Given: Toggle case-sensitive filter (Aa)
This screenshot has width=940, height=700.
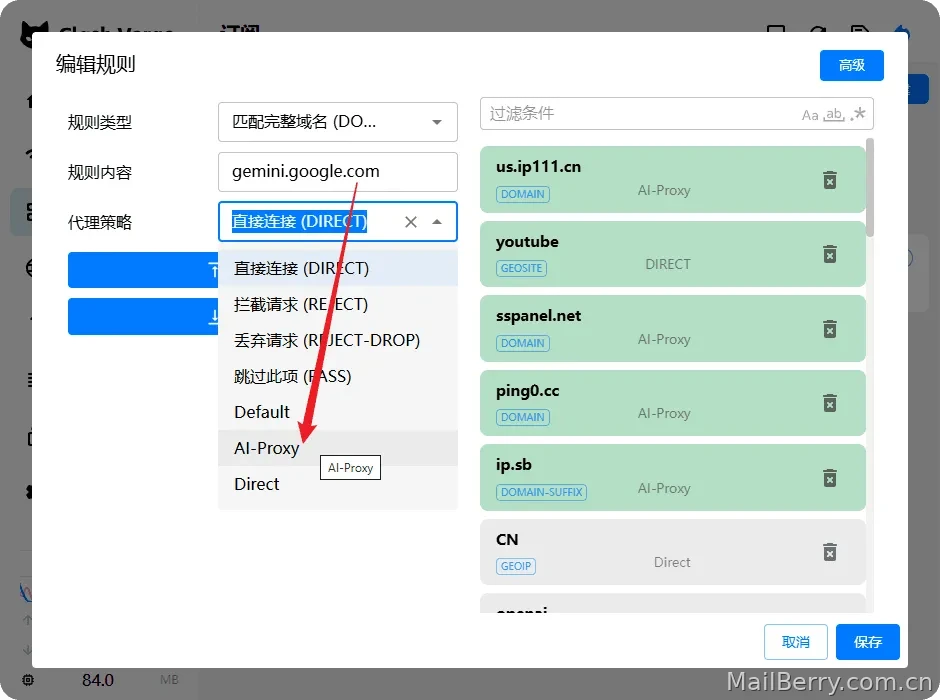Looking at the screenshot, I should (x=810, y=114).
